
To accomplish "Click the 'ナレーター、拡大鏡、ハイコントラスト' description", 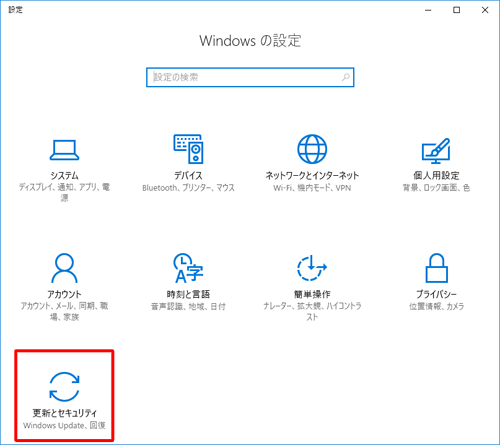I will [312, 311].
